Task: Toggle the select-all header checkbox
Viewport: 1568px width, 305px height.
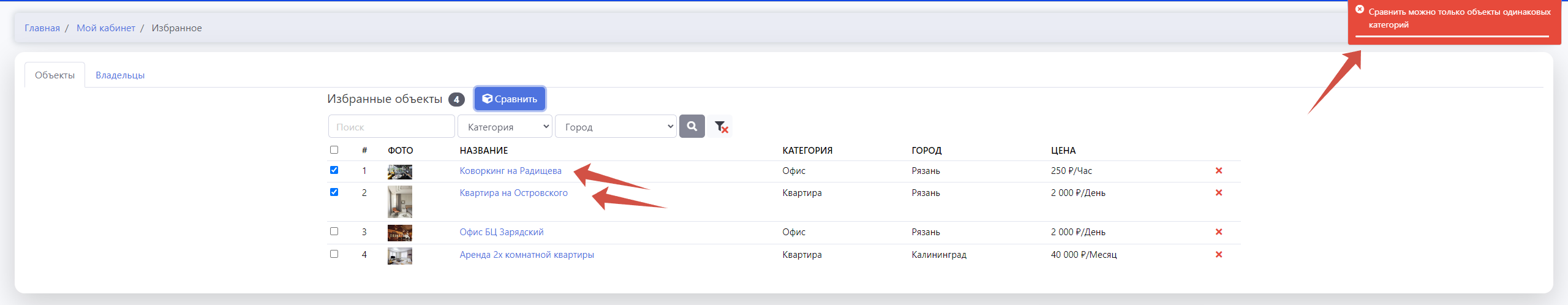Action: (x=334, y=150)
